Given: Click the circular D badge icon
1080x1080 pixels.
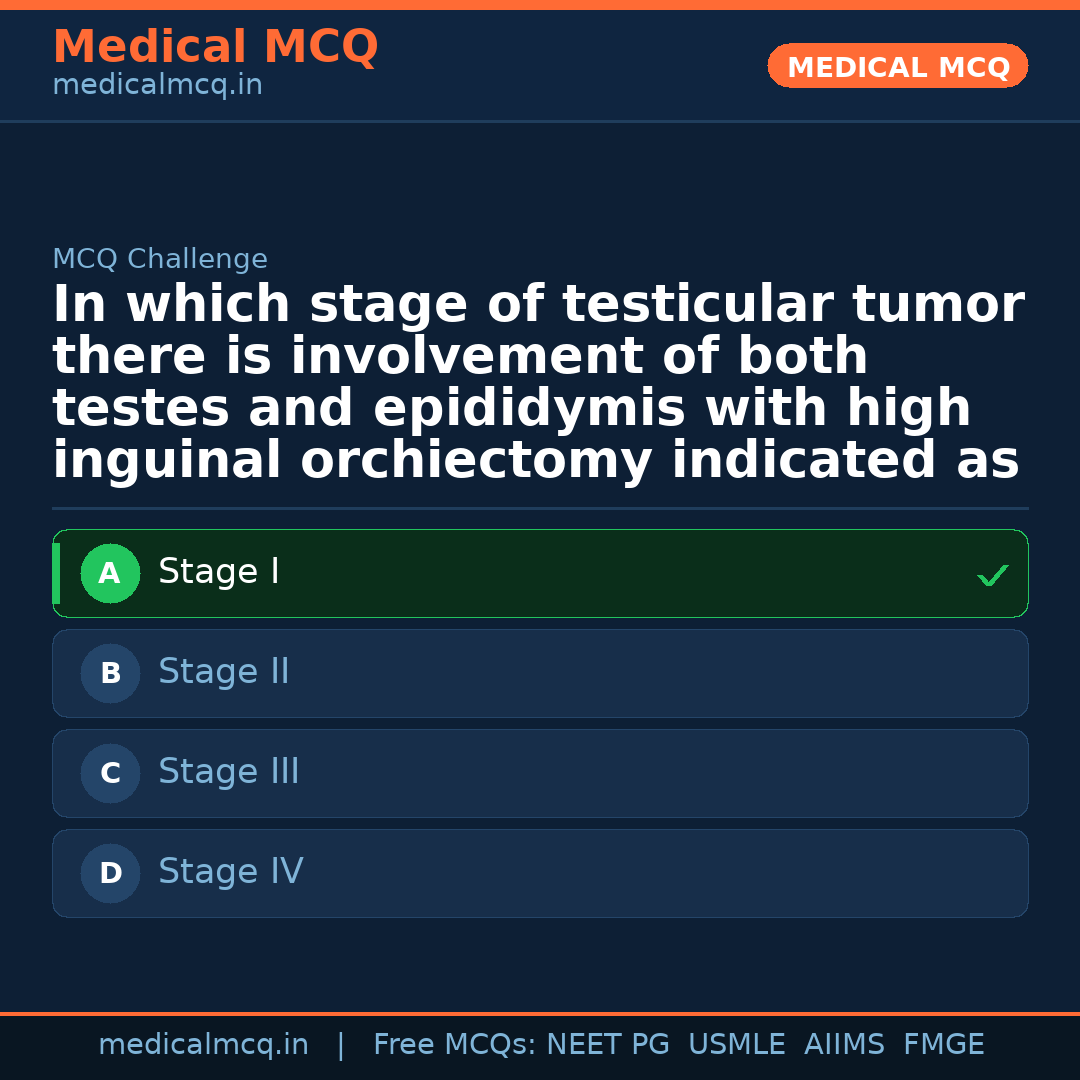Looking at the screenshot, I should point(110,873).
